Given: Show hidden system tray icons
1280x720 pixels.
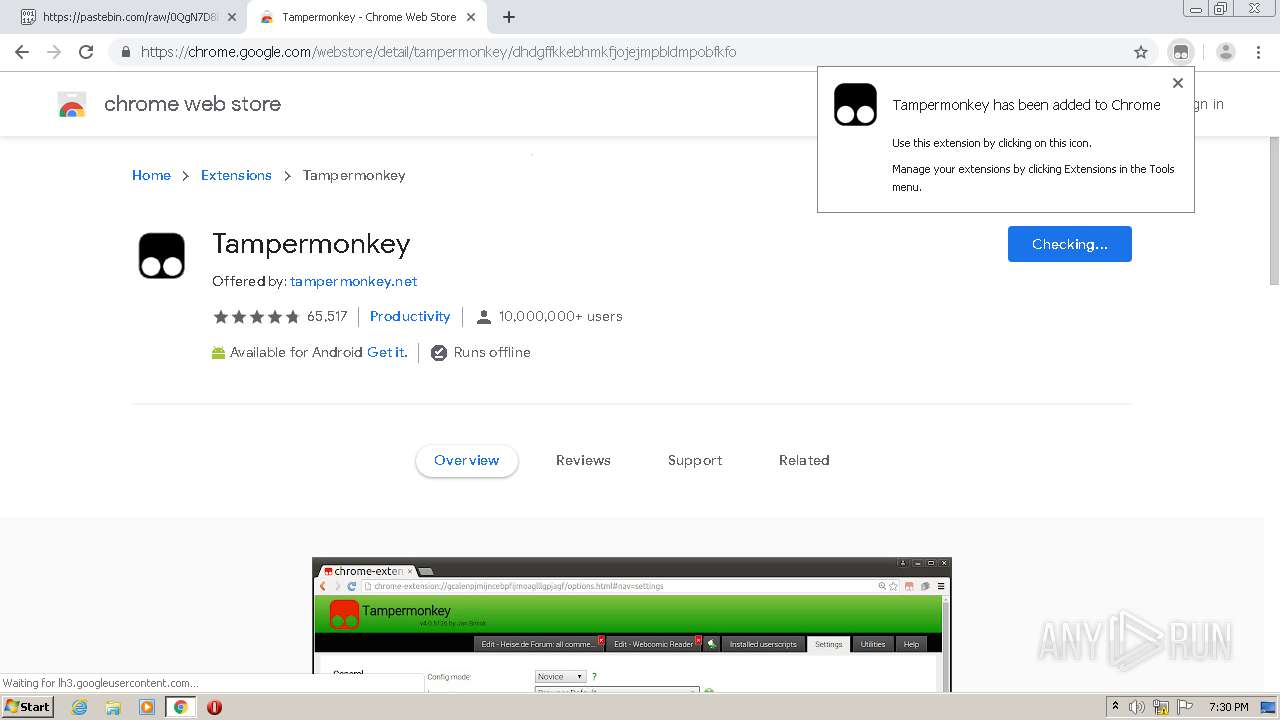Looking at the screenshot, I should tap(1115, 707).
